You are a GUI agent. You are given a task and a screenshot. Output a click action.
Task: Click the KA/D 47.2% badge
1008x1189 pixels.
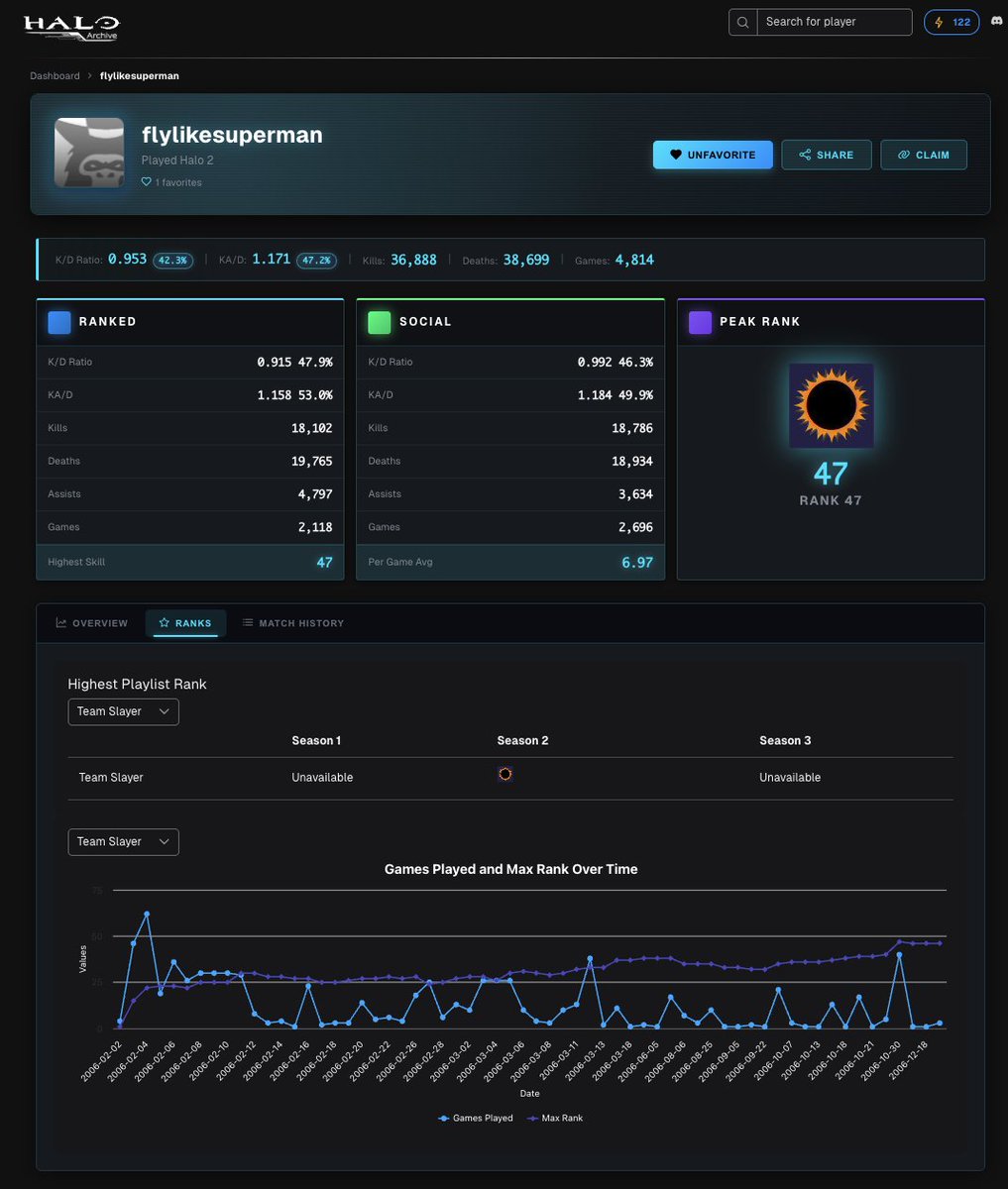pos(316,261)
